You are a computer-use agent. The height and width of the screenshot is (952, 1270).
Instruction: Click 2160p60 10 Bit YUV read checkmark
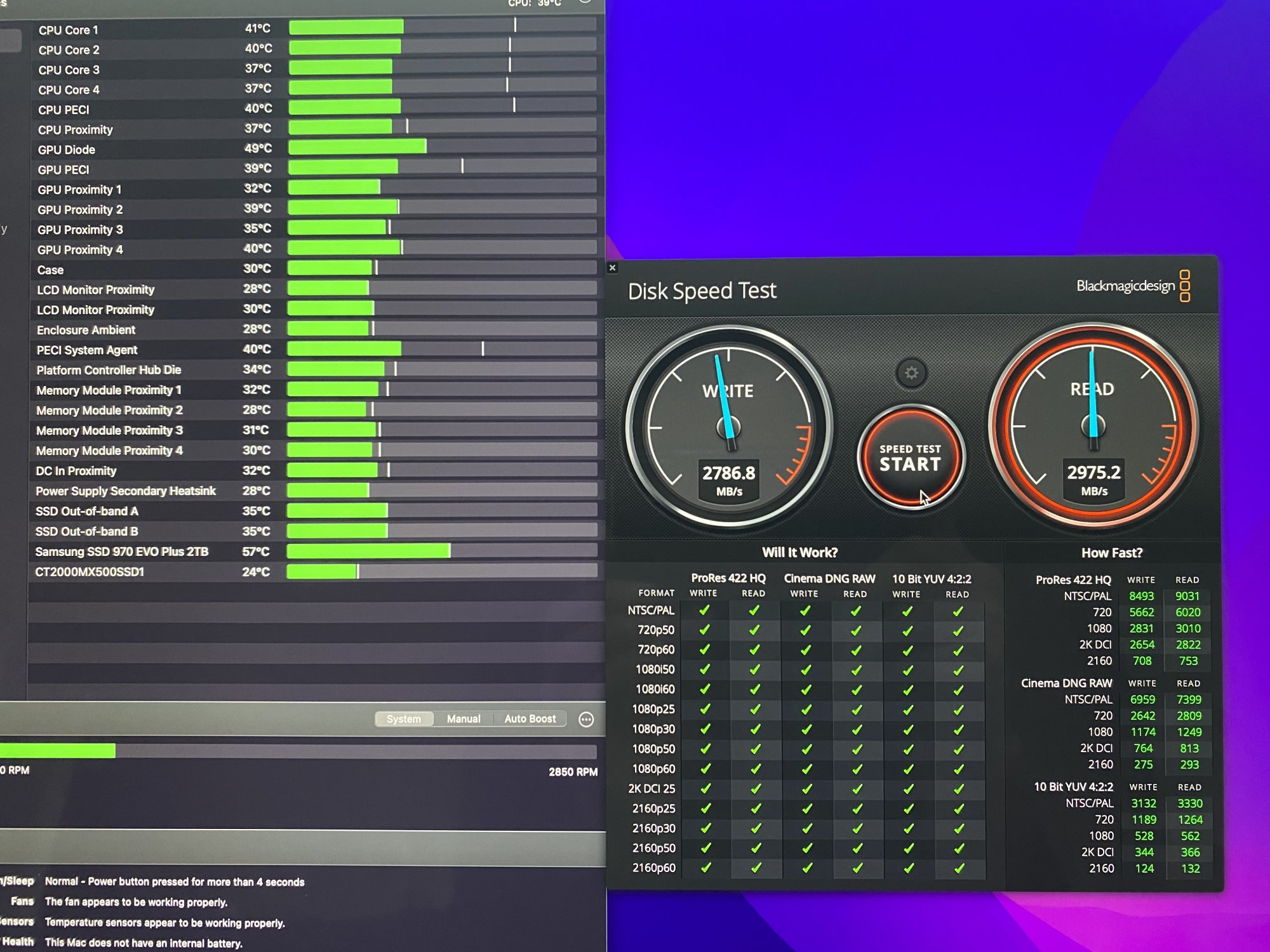pyautogui.click(x=959, y=868)
